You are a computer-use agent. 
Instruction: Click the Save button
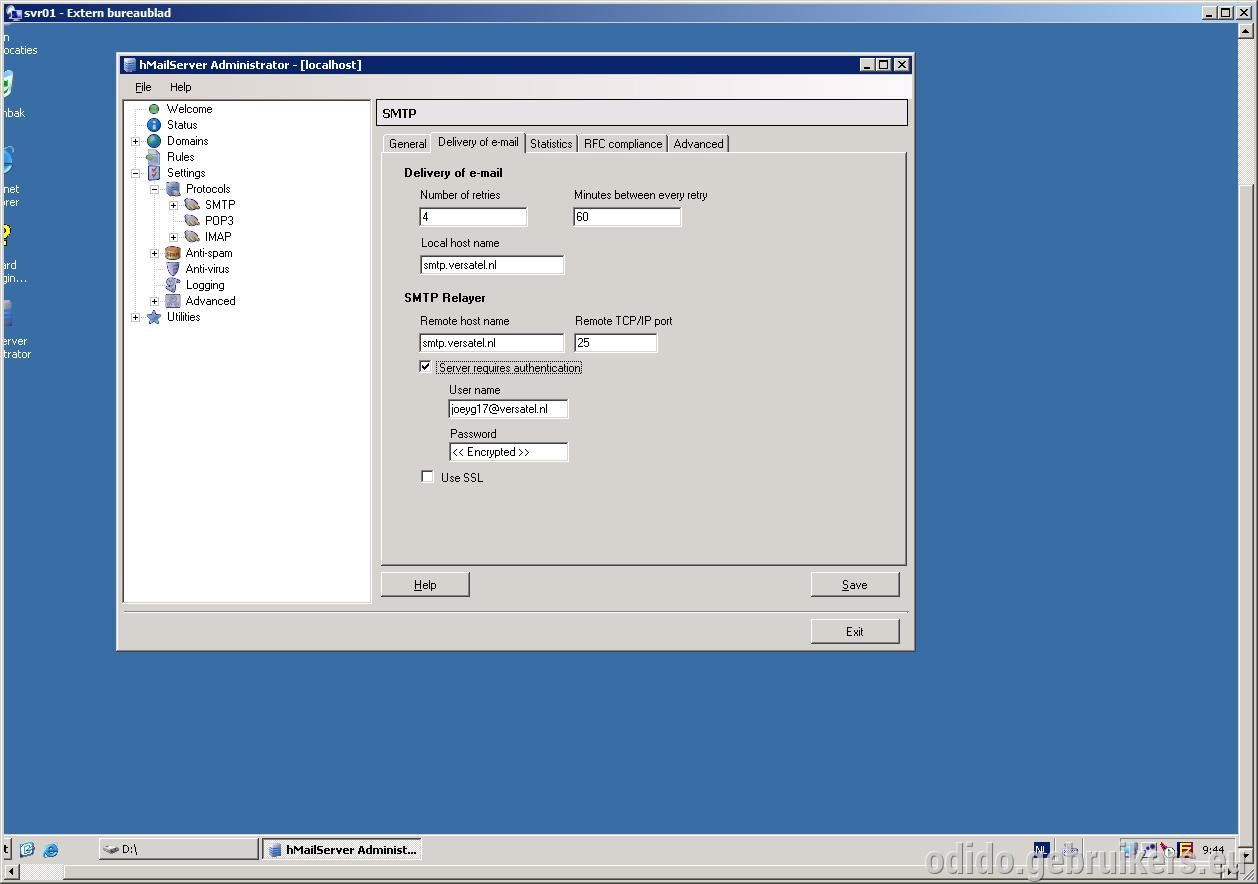coord(855,585)
